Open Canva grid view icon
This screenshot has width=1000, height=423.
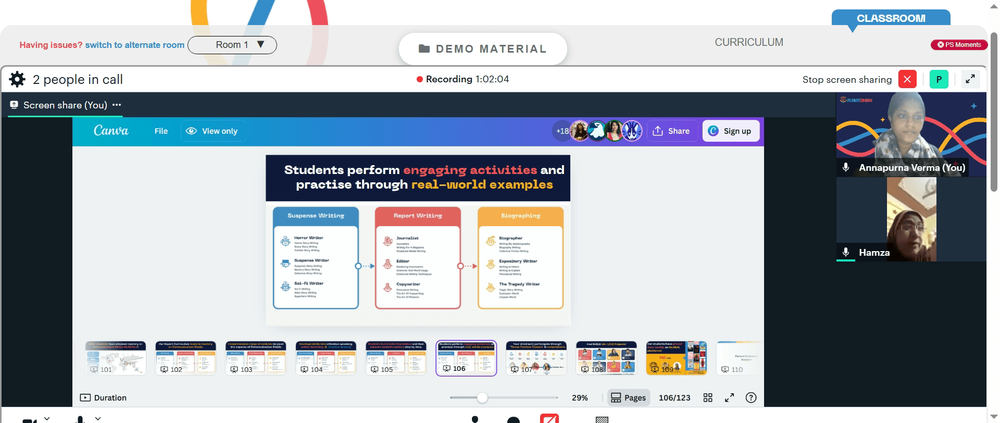tap(708, 397)
